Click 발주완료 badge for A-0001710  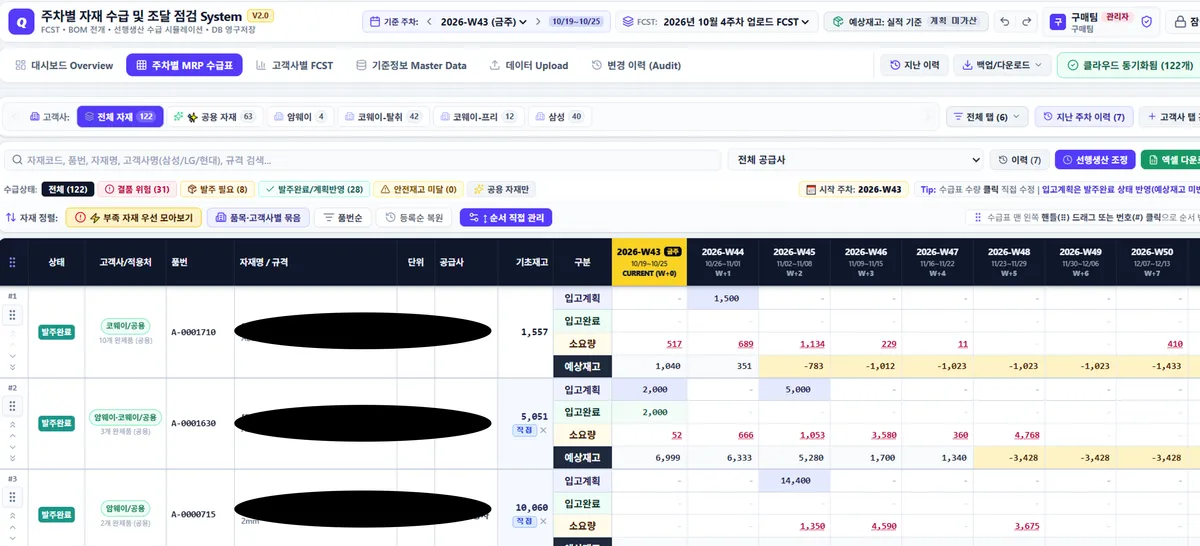57,332
